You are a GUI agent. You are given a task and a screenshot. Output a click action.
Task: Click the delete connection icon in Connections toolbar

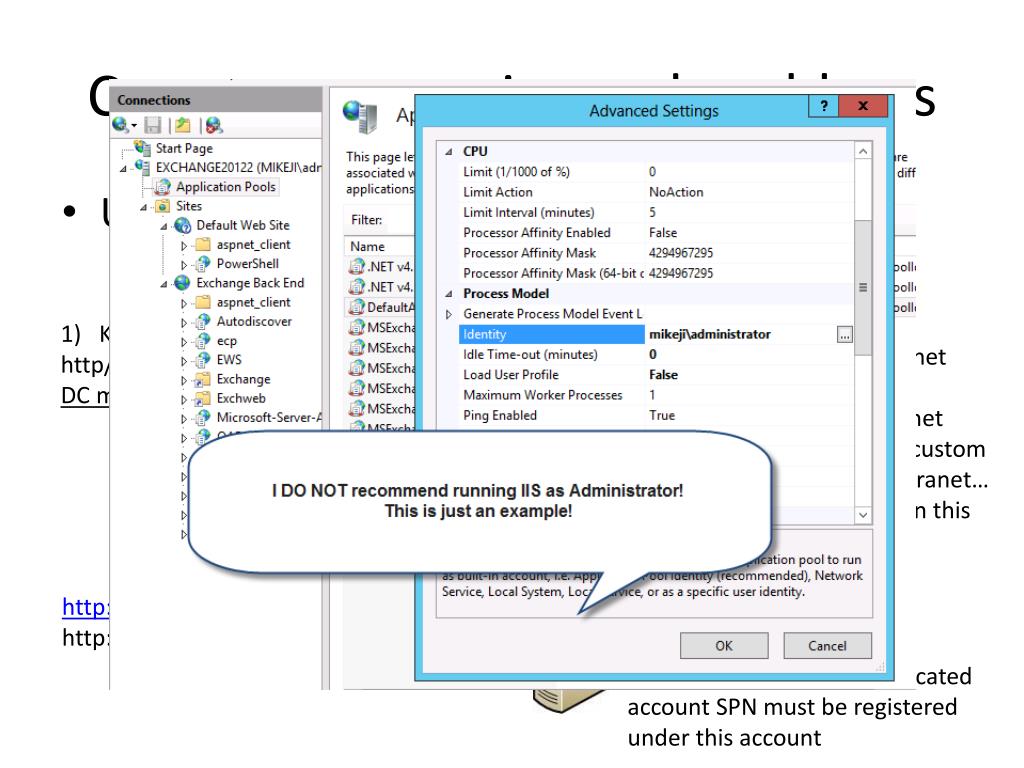214,125
